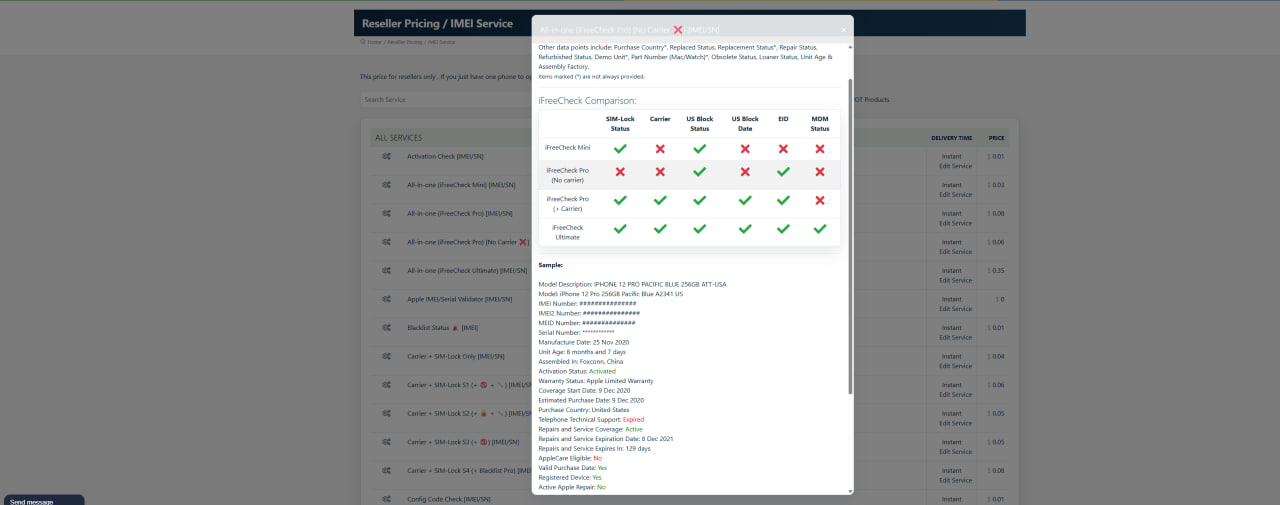
Task: Click Warranty Status: Apple Limited Warranty line
Action: point(595,381)
